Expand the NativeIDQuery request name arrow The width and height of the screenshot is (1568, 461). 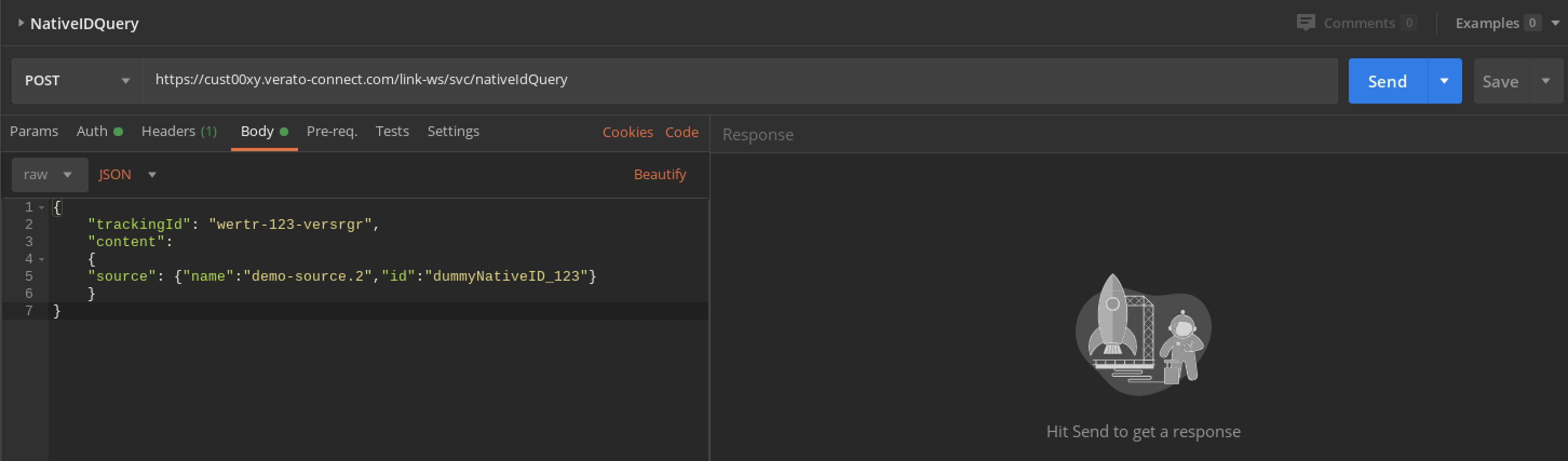click(x=21, y=23)
